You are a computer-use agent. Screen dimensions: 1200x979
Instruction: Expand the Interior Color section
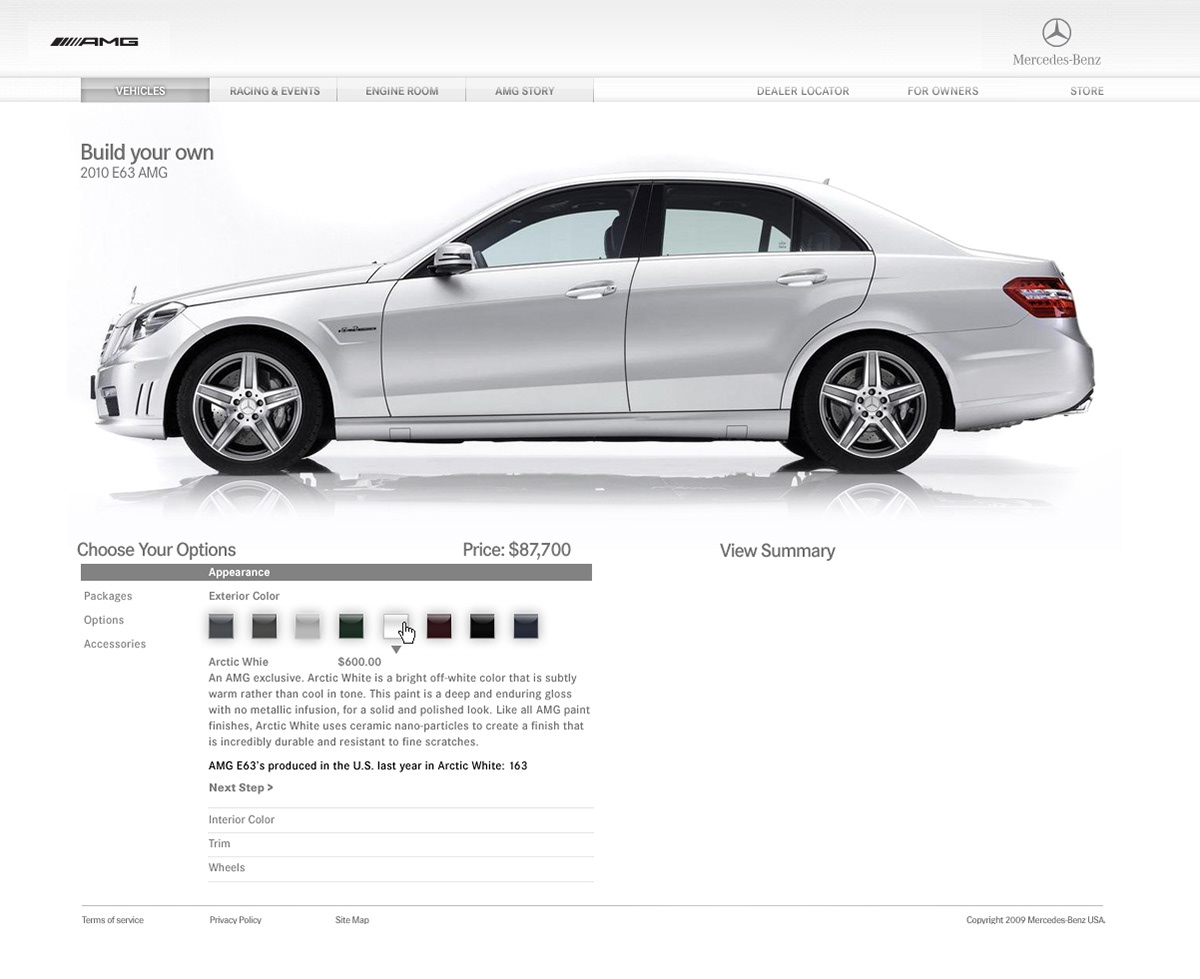tap(401, 820)
